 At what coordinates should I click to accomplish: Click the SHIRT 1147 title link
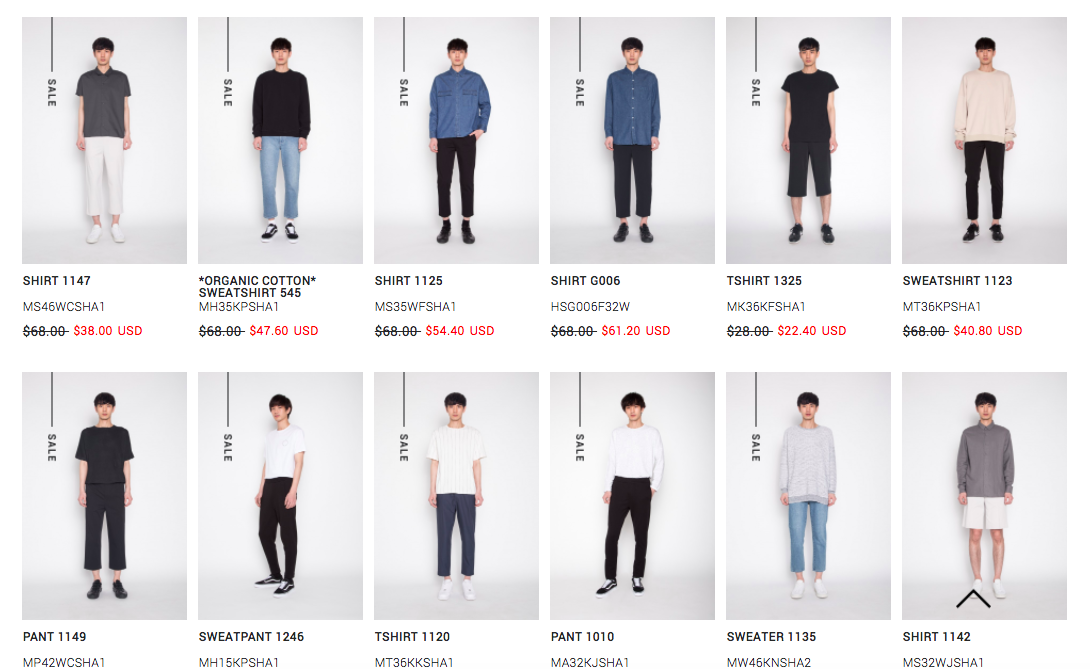click(57, 281)
